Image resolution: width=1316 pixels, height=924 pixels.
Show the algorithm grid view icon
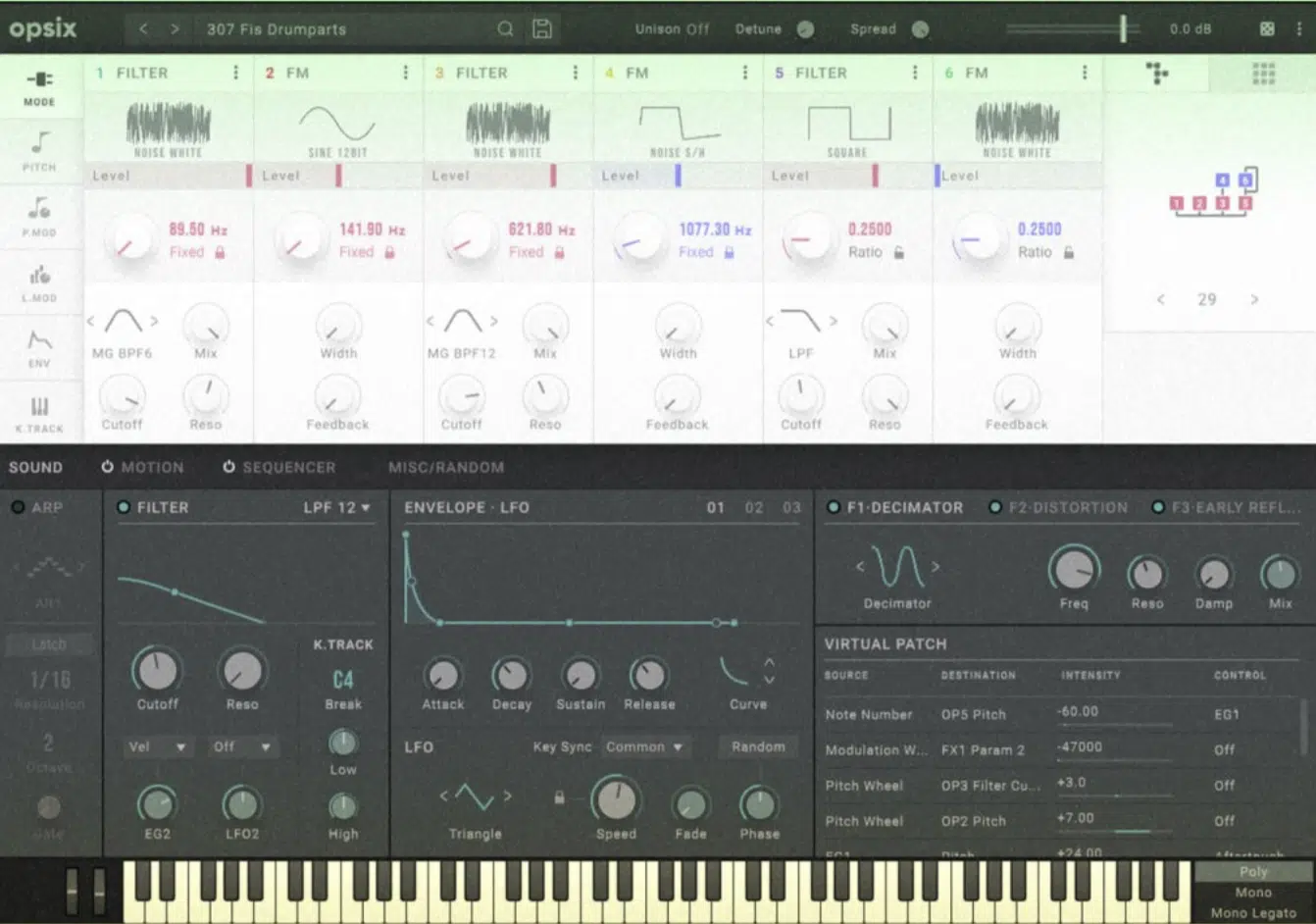(1263, 73)
